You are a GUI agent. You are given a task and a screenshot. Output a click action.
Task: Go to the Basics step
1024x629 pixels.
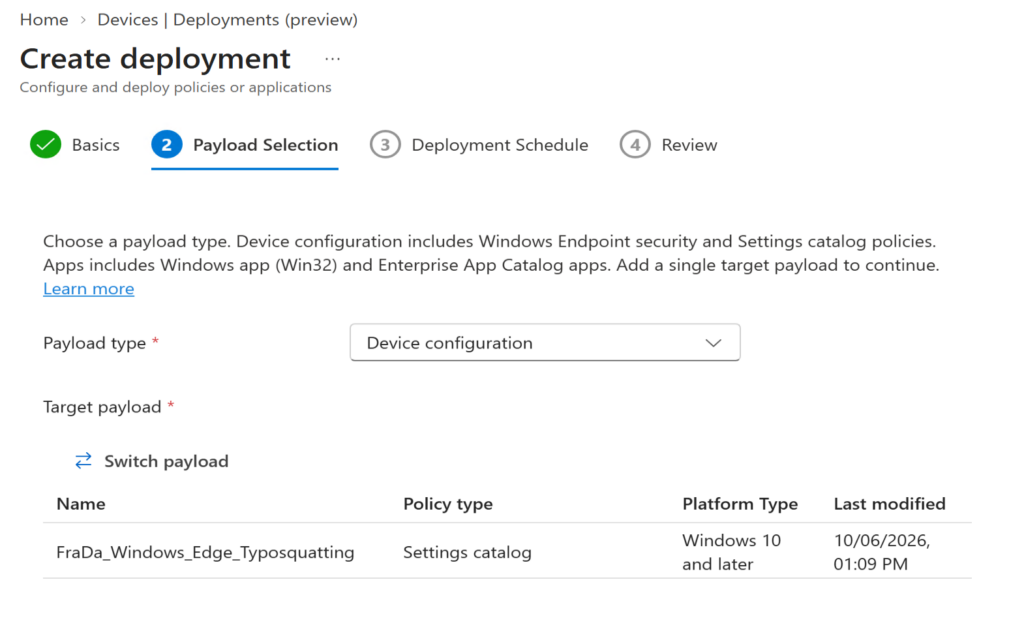95,145
